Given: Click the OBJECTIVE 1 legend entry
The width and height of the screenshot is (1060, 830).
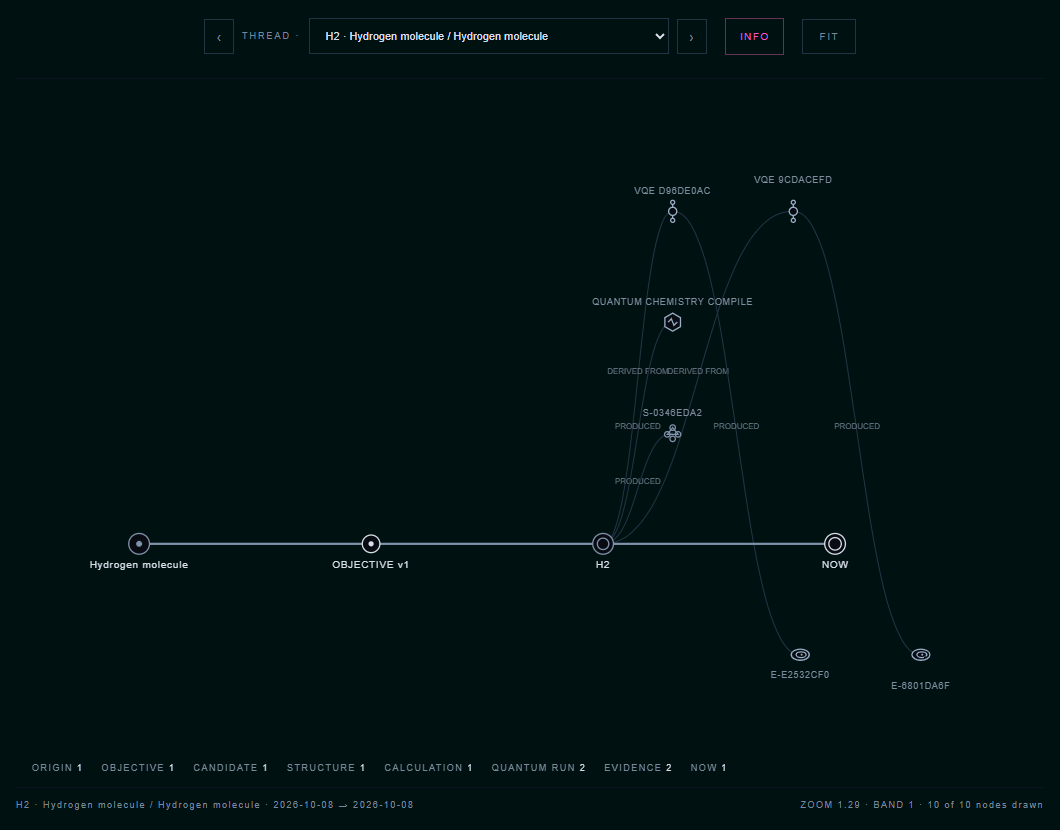Looking at the screenshot, I should click(x=138, y=768).
